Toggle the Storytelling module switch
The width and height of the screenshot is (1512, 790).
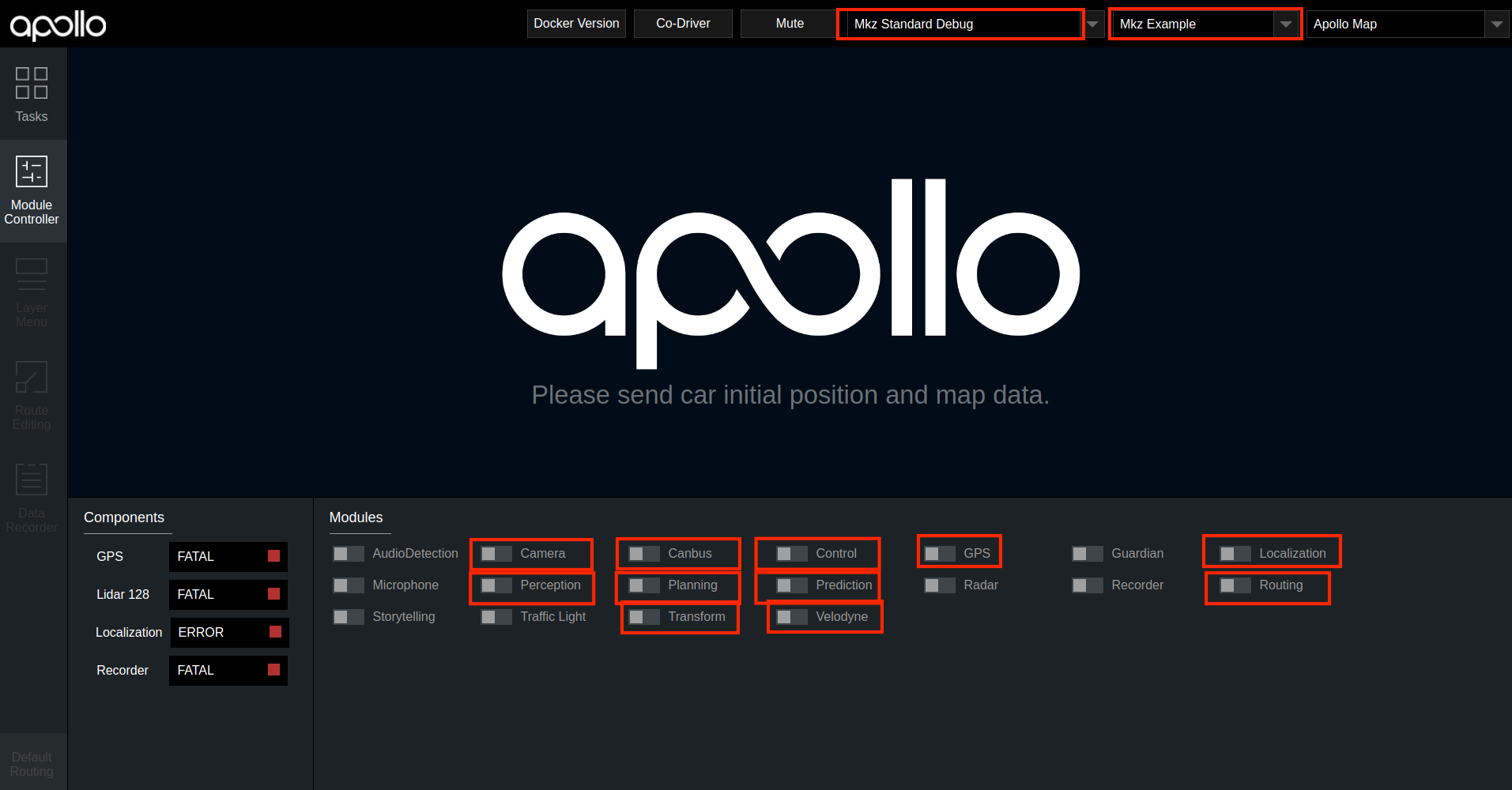pos(348,617)
